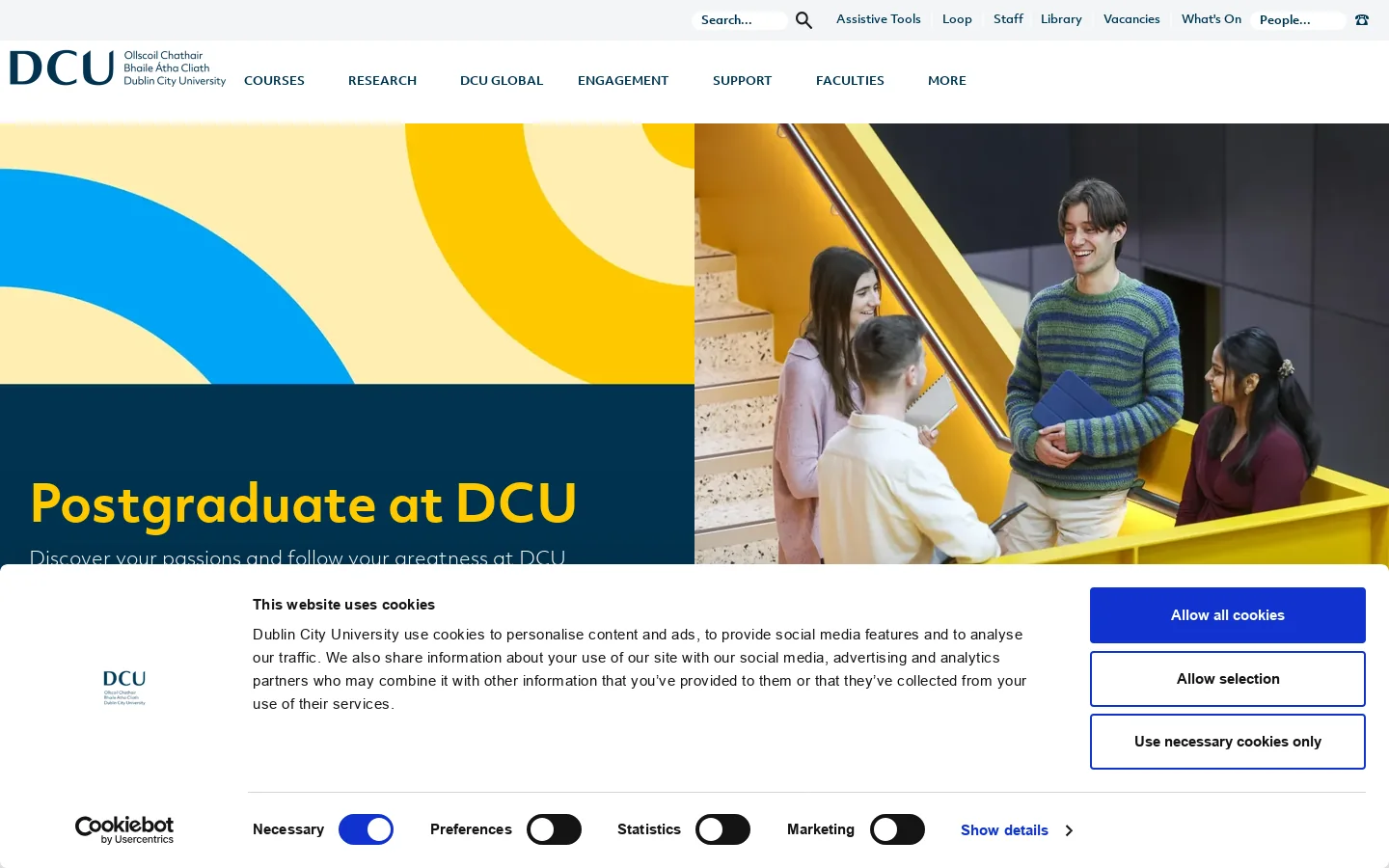Toggle the Necessary cookies switch
This screenshot has width=1389, height=868.
[x=366, y=829]
